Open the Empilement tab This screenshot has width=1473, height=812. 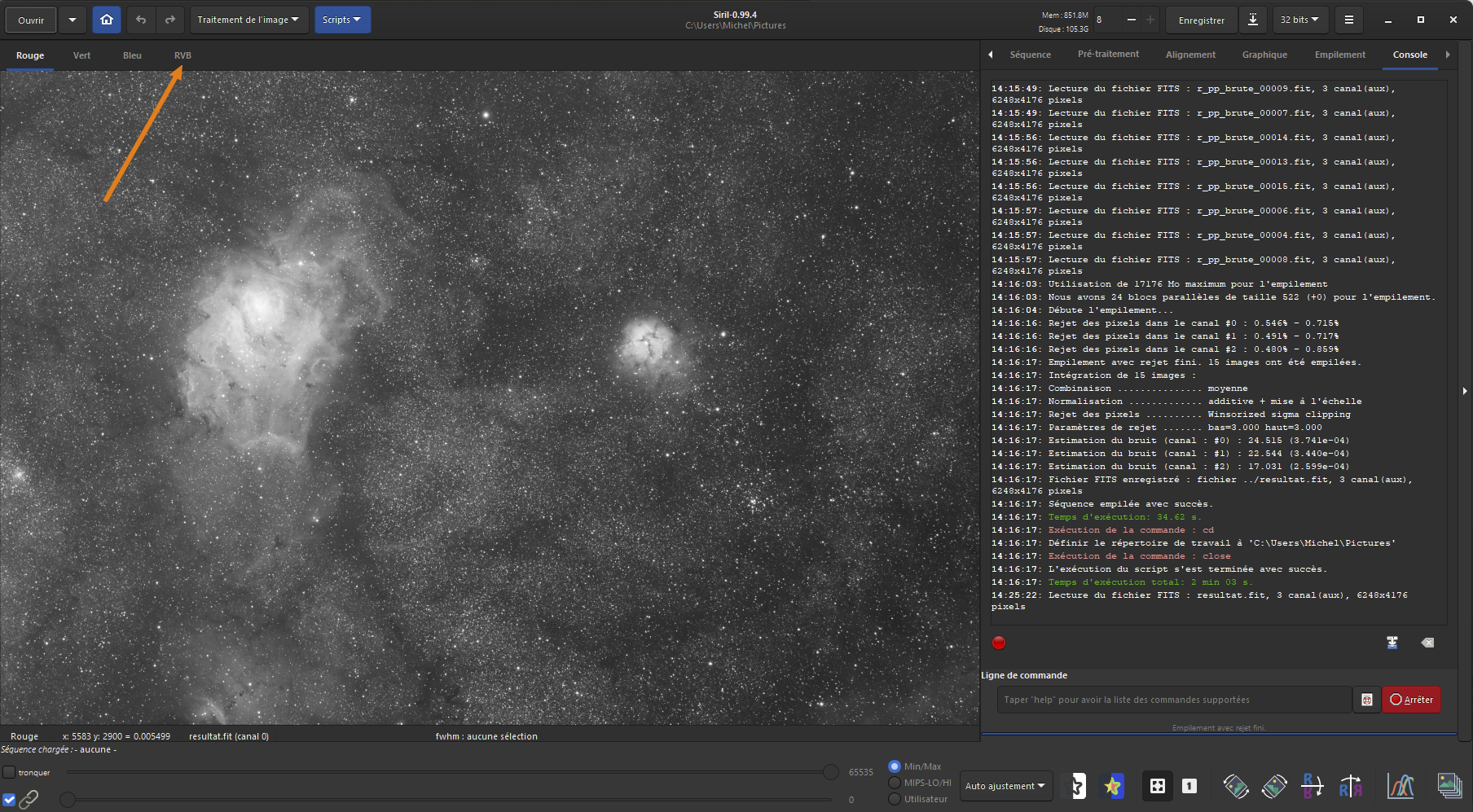click(1339, 55)
